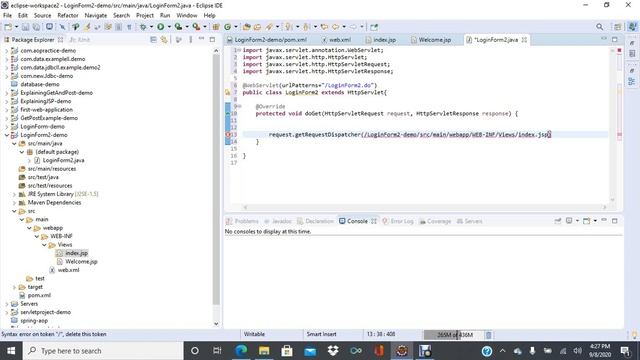The height and width of the screenshot is (360, 640).
Task: Click the Run External Tools toolbar icon
Action: 196,27
